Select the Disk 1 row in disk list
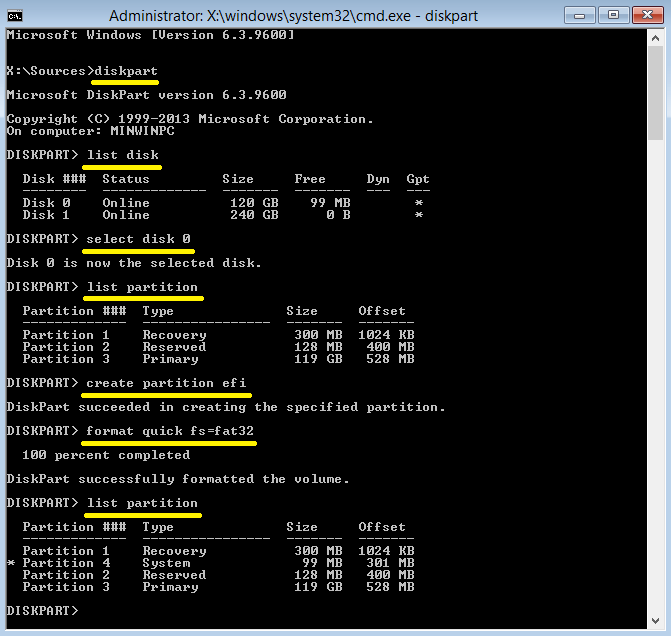 pos(222,215)
